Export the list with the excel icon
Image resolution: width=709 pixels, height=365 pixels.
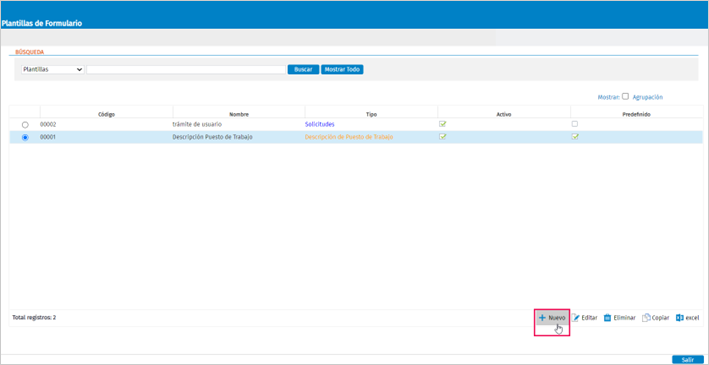point(679,318)
